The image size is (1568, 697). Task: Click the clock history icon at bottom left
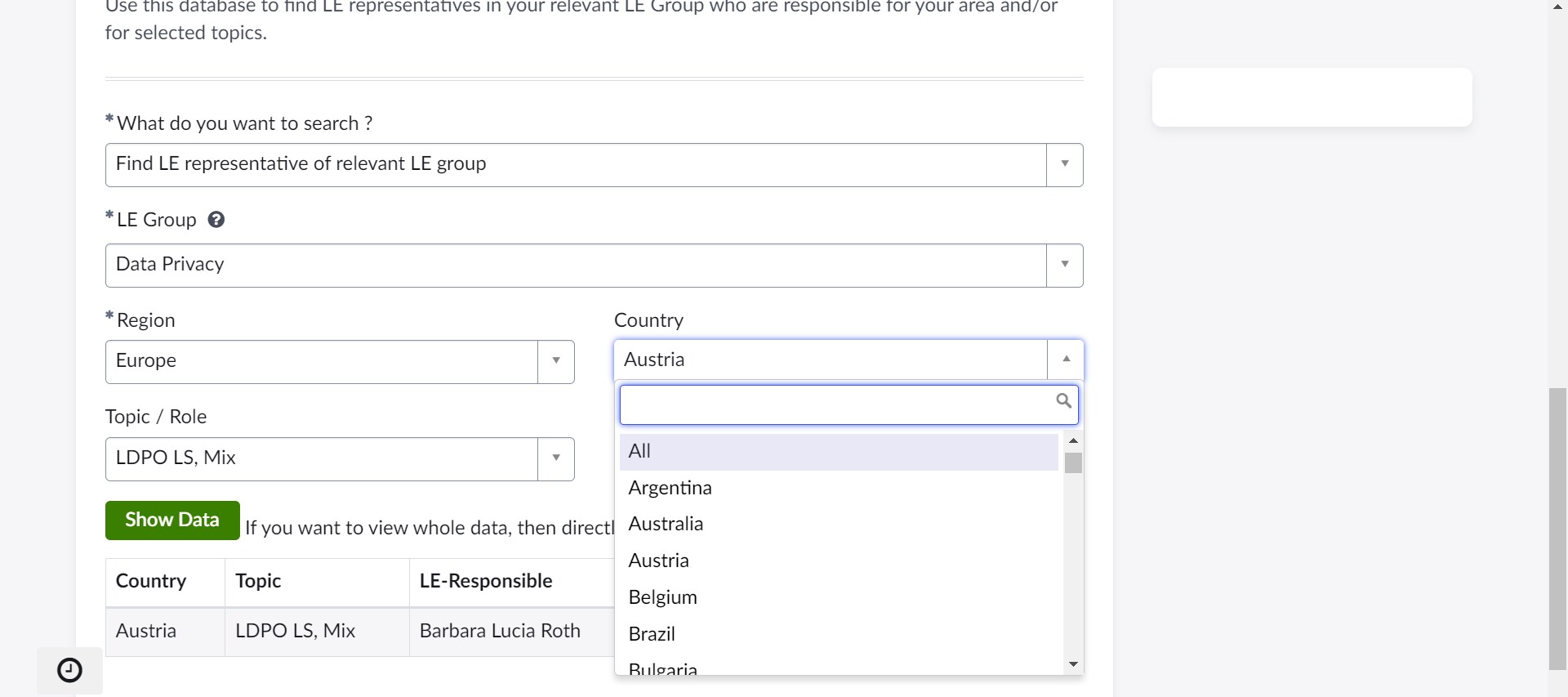coord(69,671)
